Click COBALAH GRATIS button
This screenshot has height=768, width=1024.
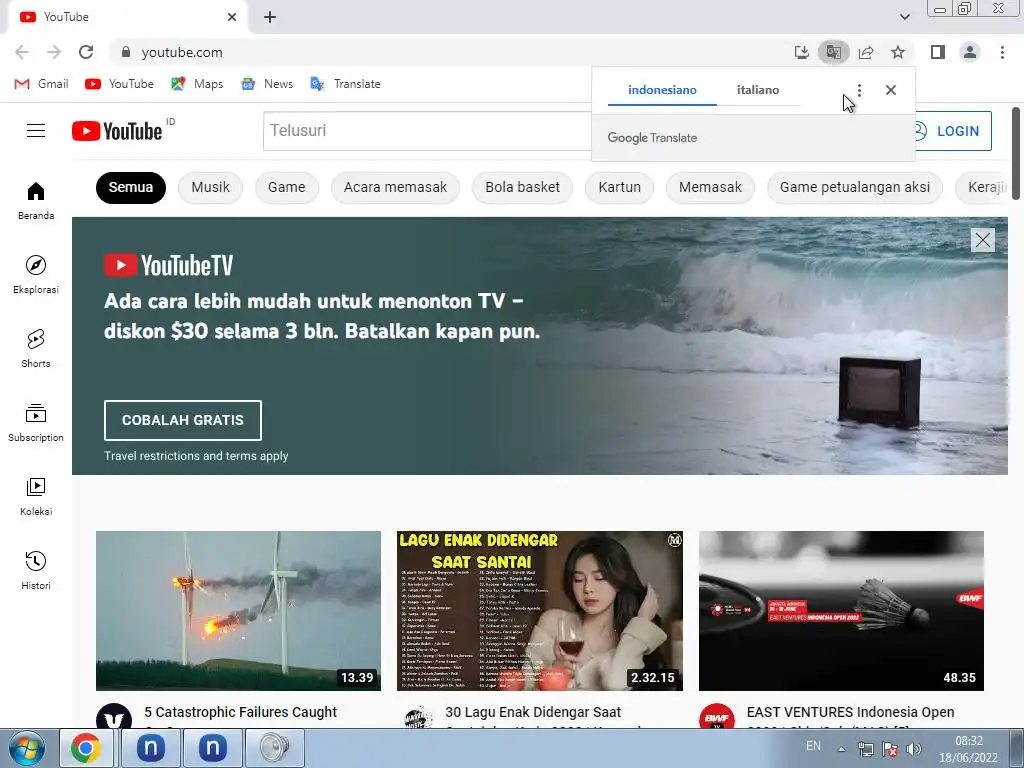click(183, 421)
